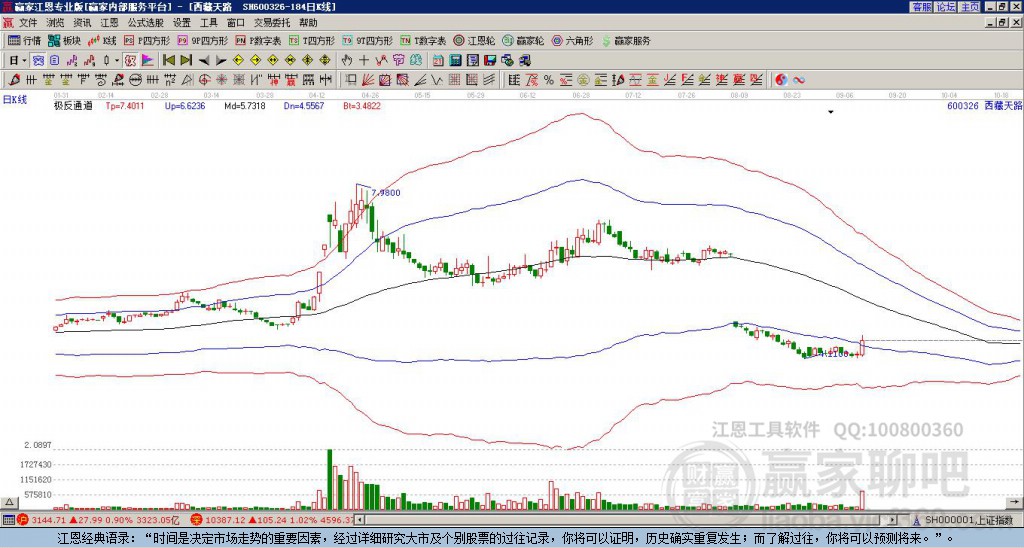Open the 公式选股 menu

[146, 23]
